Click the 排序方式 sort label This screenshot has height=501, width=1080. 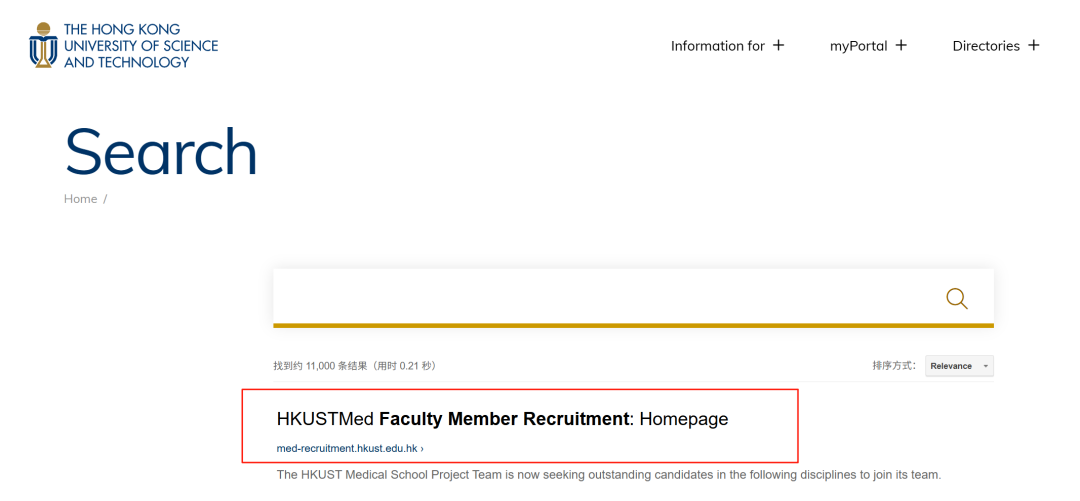[893, 366]
